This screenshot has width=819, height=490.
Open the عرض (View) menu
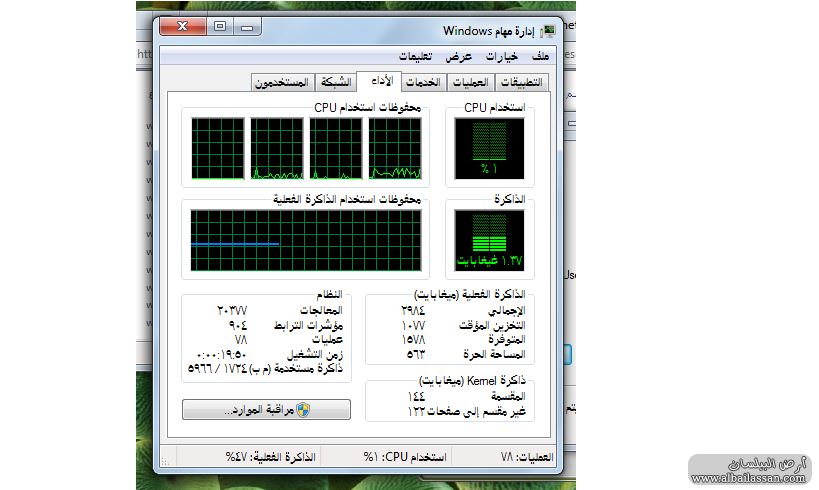click(458, 56)
